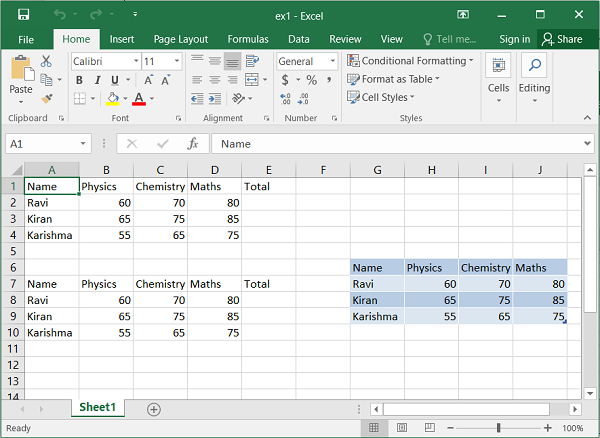Expand the Conditional Formatting menu
This screenshot has height=438, width=600.
pos(411,61)
